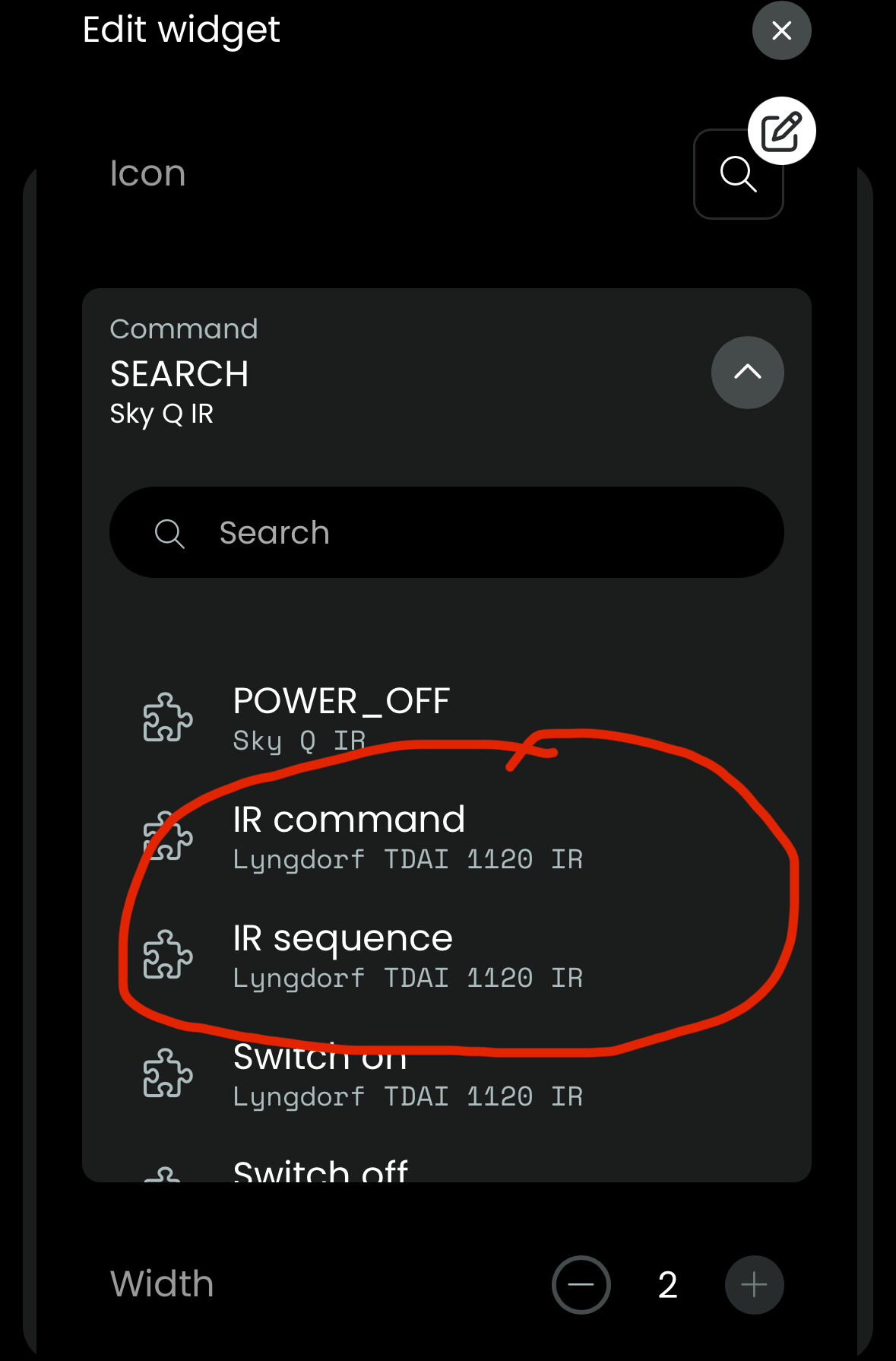Viewport: 896px width, 1361px height.
Task: Choose IR sequence Lyngdorf entry
Action: (x=447, y=956)
